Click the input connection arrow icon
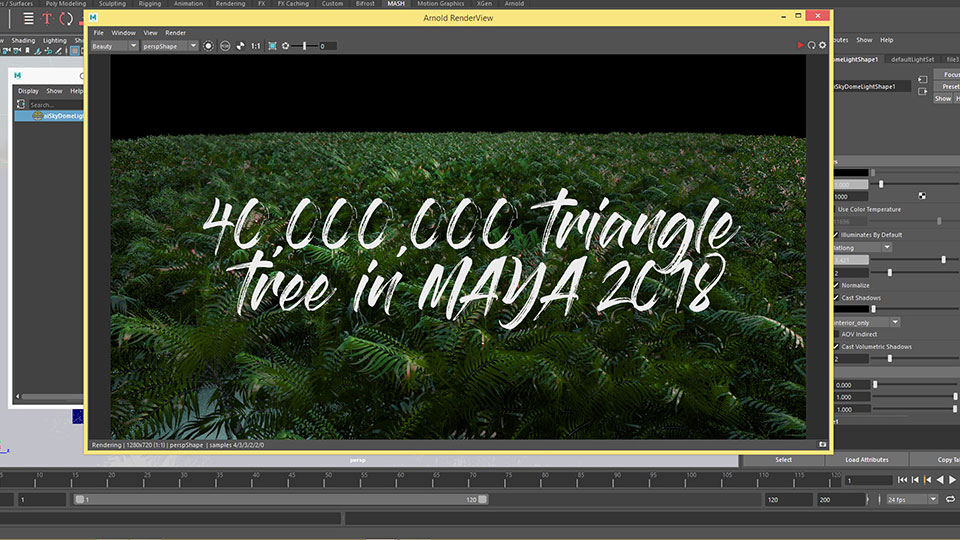 [x=923, y=79]
